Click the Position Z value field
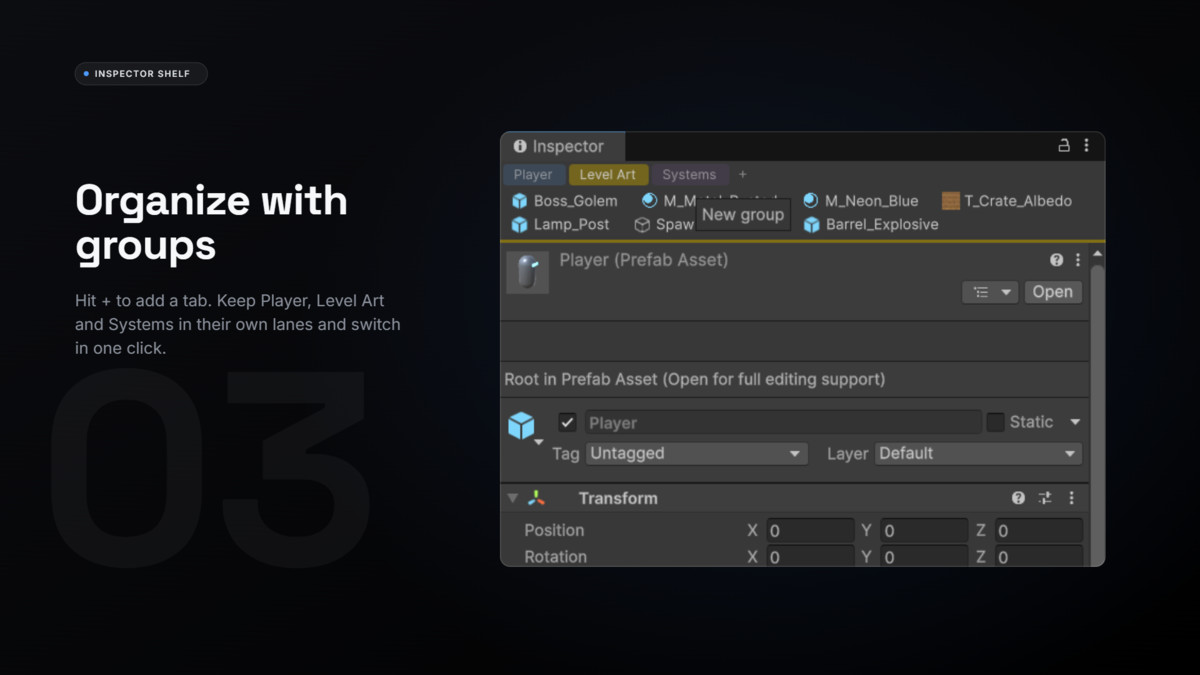Viewport: 1200px width, 675px height. tap(1039, 530)
